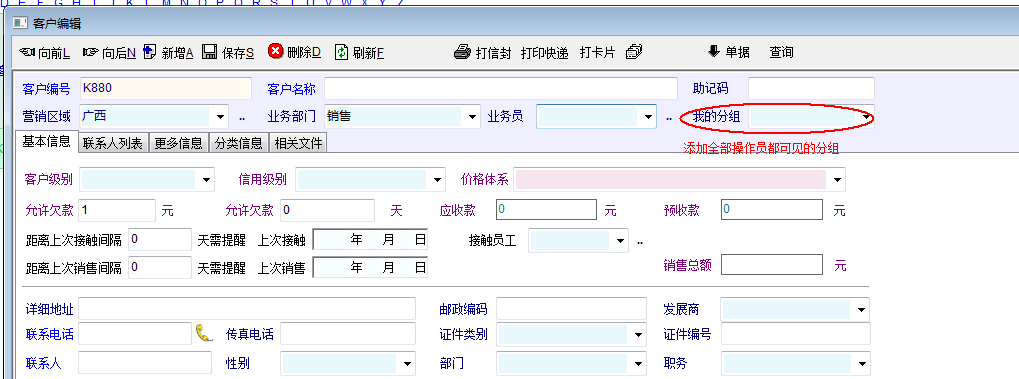Click the phone icon beside 联系电话
The image size is (1019, 379).
pyautogui.click(x=203, y=333)
